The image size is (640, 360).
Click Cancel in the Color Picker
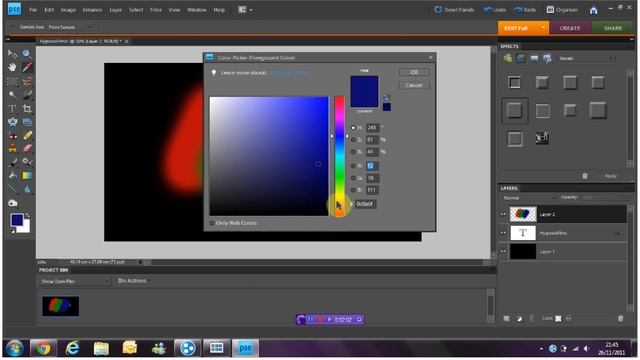point(414,85)
